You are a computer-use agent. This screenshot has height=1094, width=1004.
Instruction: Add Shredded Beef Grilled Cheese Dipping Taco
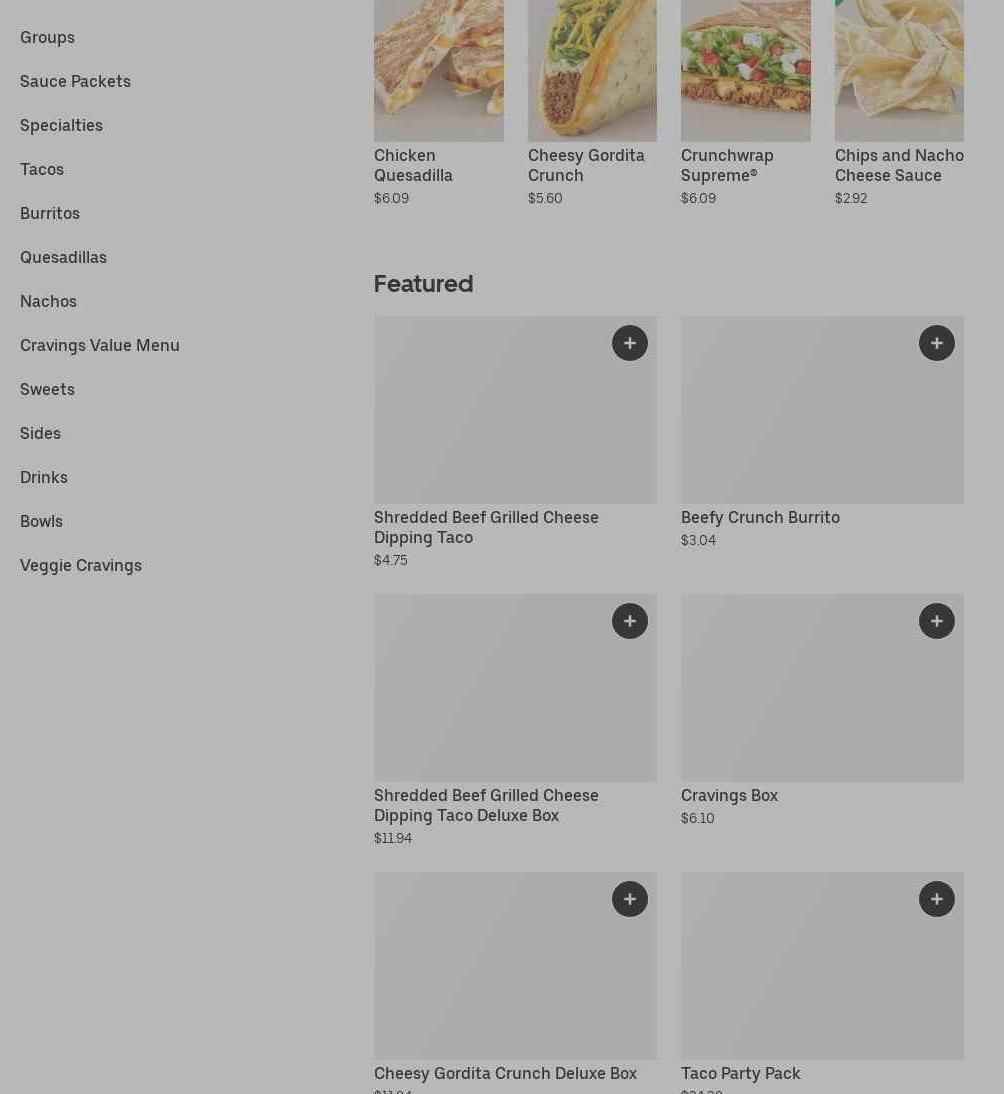click(629, 343)
